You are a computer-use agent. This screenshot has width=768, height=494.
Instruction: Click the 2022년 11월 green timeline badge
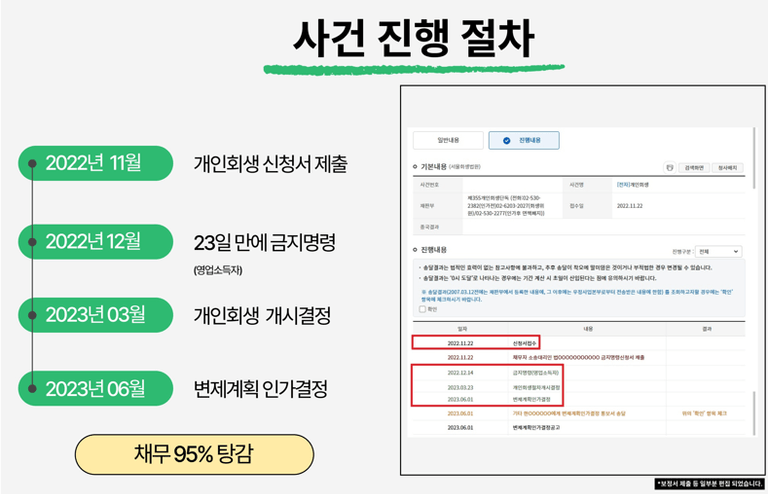tap(94, 162)
